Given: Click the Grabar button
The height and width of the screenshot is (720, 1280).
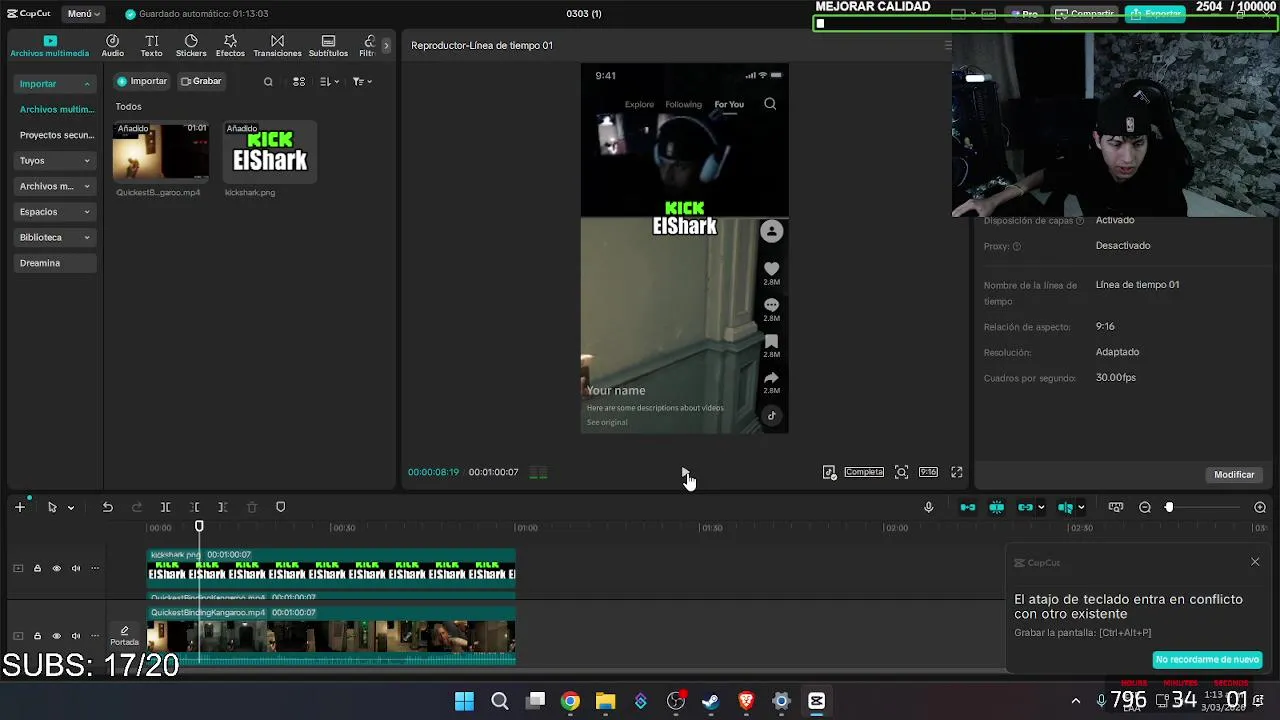Looking at the screenshot, I should 201,81.
